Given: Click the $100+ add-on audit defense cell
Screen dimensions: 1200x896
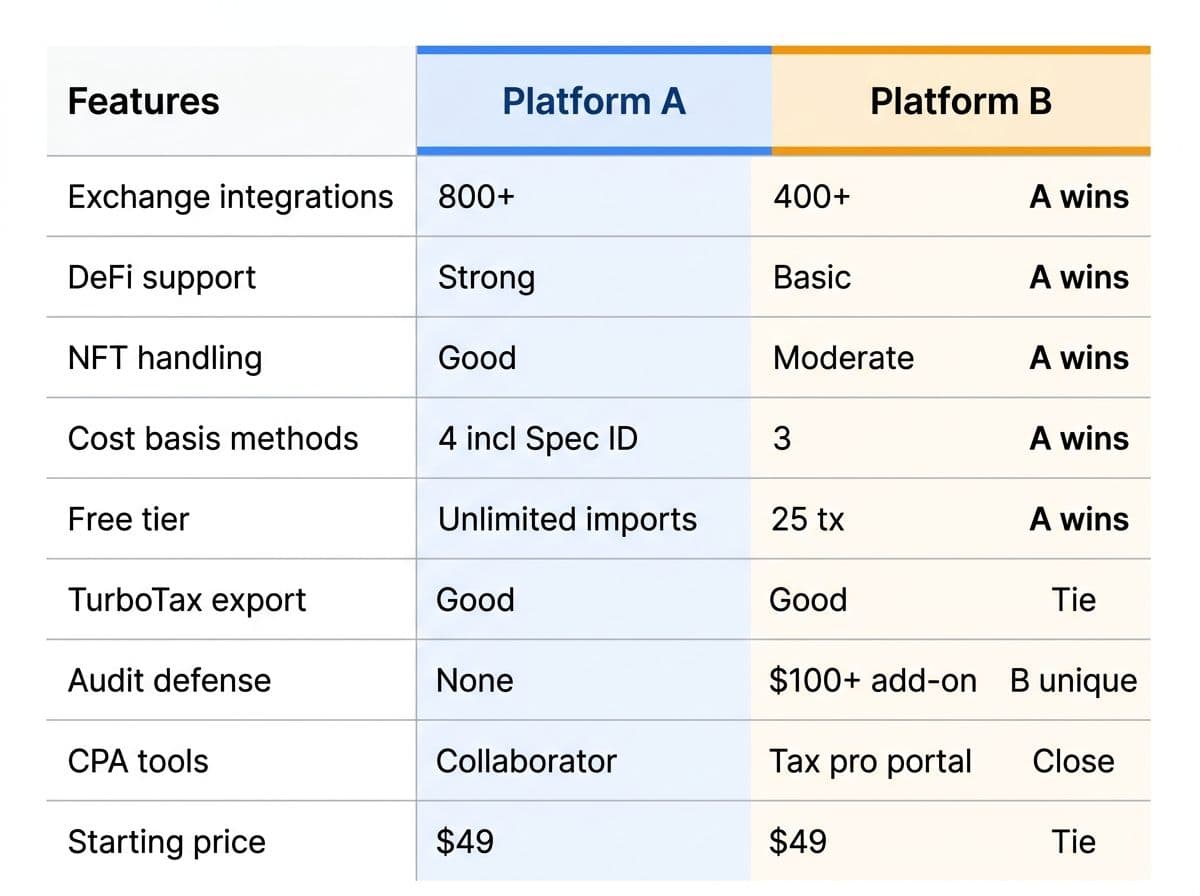Looking at the screenshot, I should pyautogui.click(x=873, y=681).
